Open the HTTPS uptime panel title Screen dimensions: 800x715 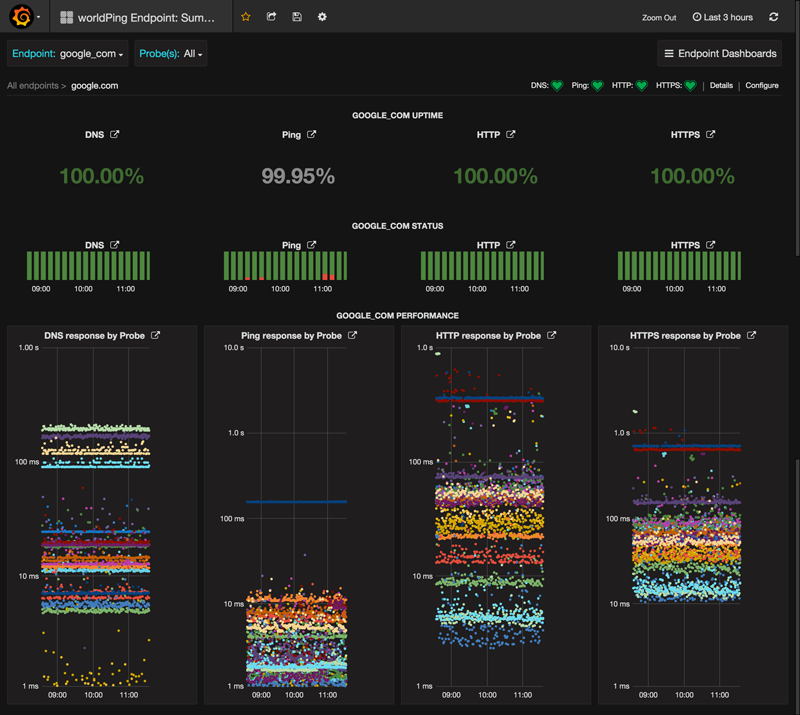(685, 135)
